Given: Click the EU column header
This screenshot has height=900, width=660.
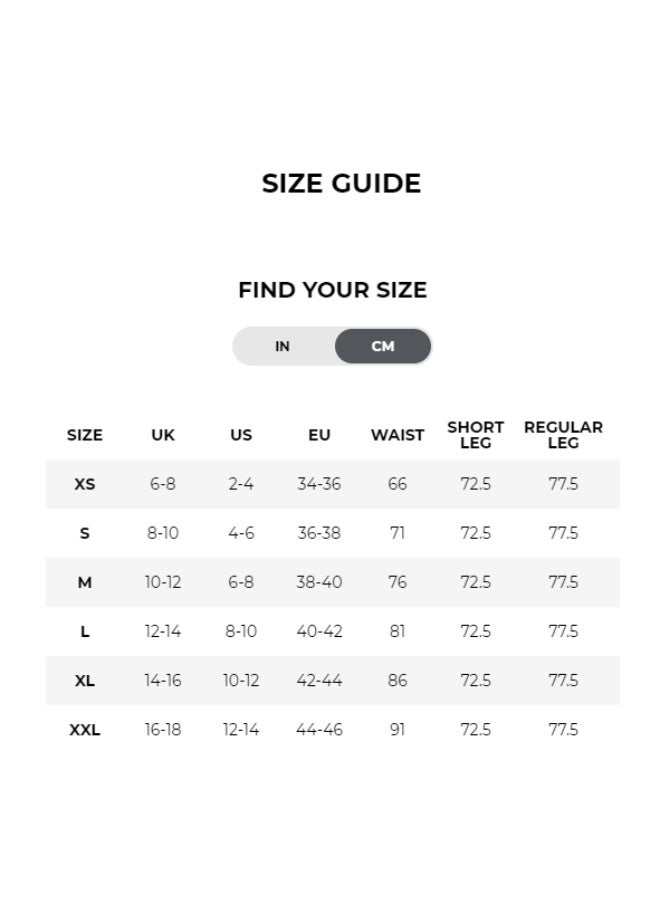Looking at the screenshot, I should (320, 435).
